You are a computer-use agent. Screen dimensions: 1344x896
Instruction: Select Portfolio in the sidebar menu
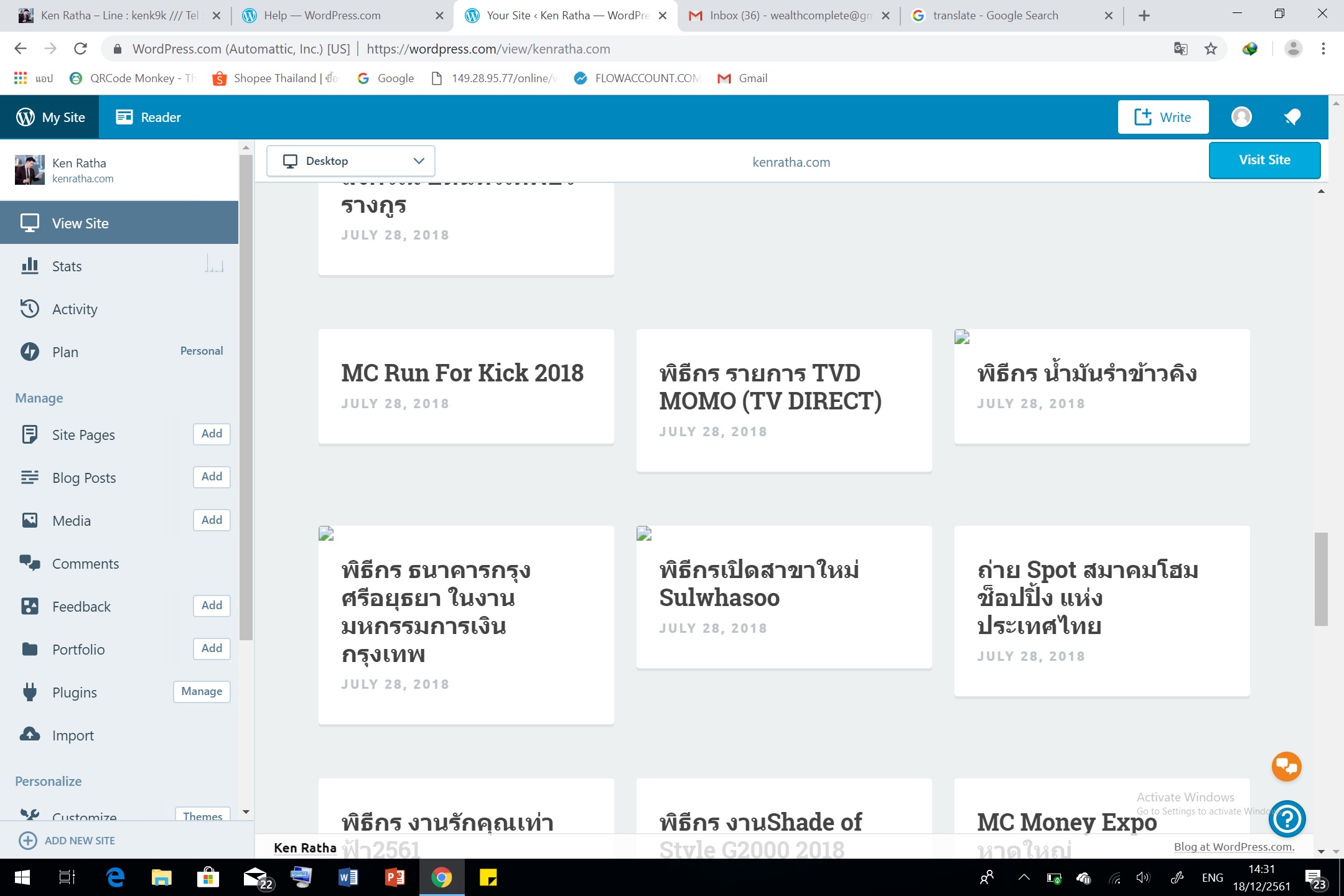(x=78, y=650)
